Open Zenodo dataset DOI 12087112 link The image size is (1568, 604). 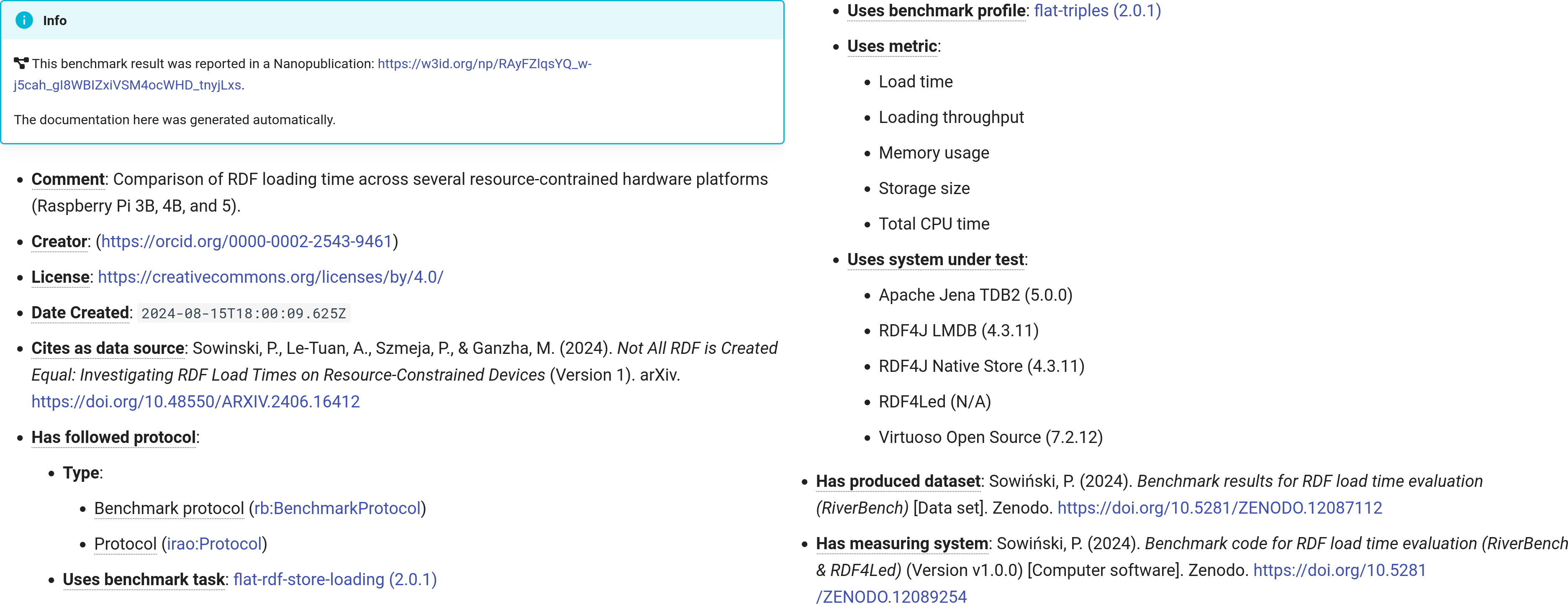tap(1219, 508)
